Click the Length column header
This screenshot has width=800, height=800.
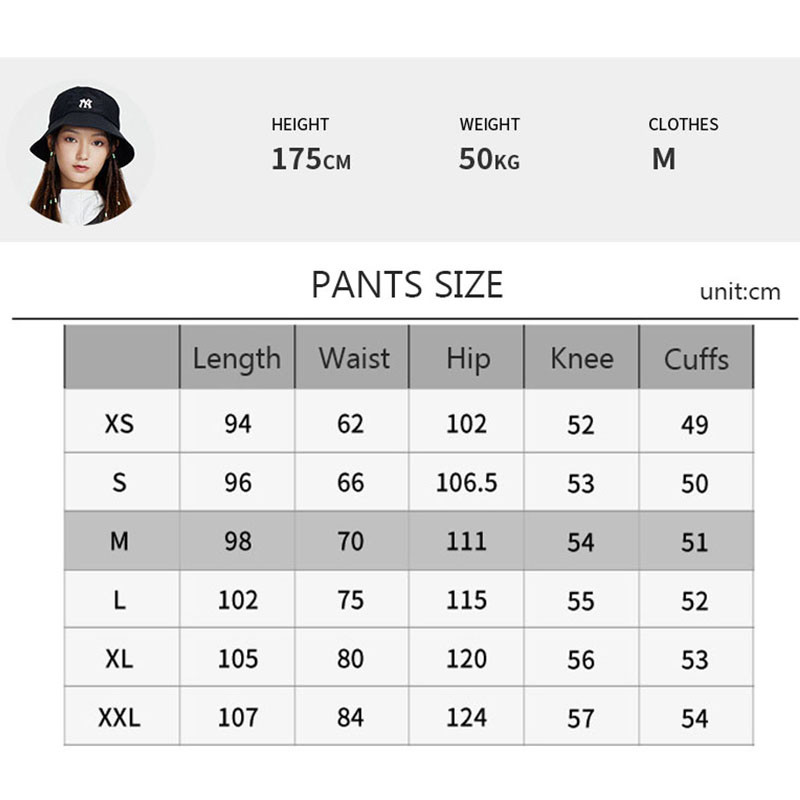[x=237, y=358]
